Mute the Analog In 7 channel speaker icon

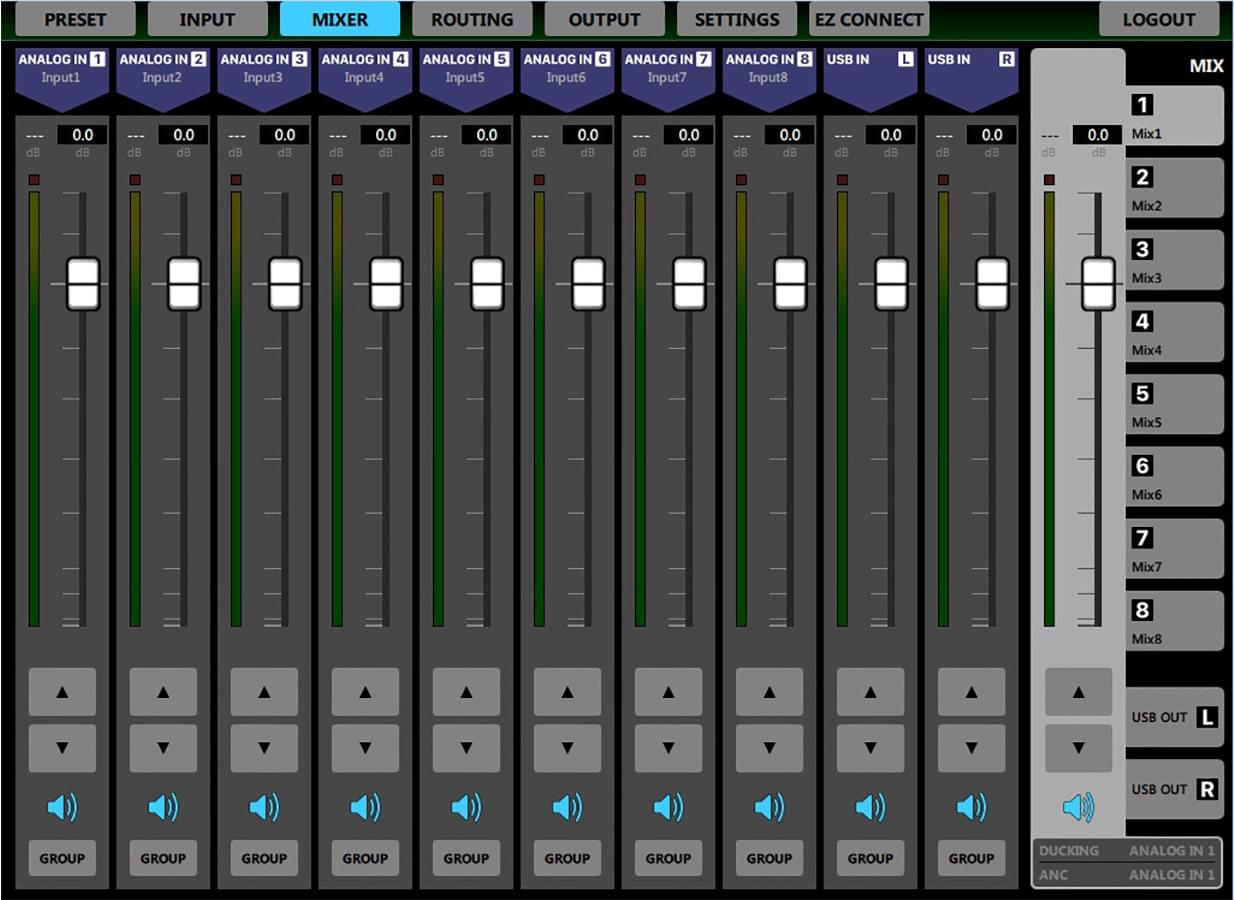pos(668,807)
